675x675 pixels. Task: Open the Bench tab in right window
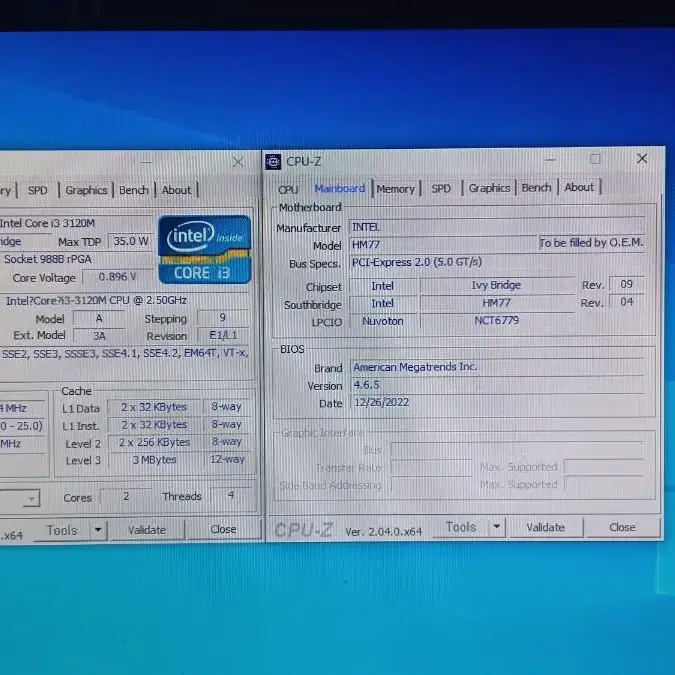click(536, 188)
